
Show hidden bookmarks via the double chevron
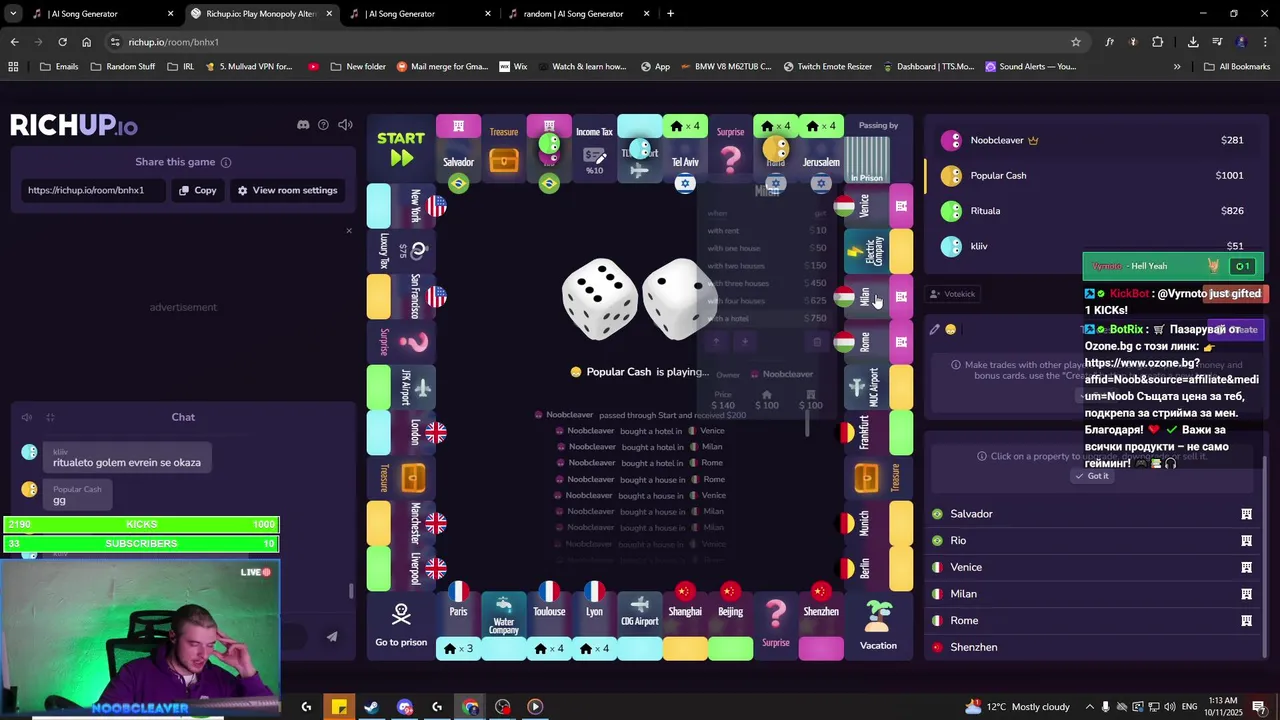pyautogui.click(x=1177, y=67)
